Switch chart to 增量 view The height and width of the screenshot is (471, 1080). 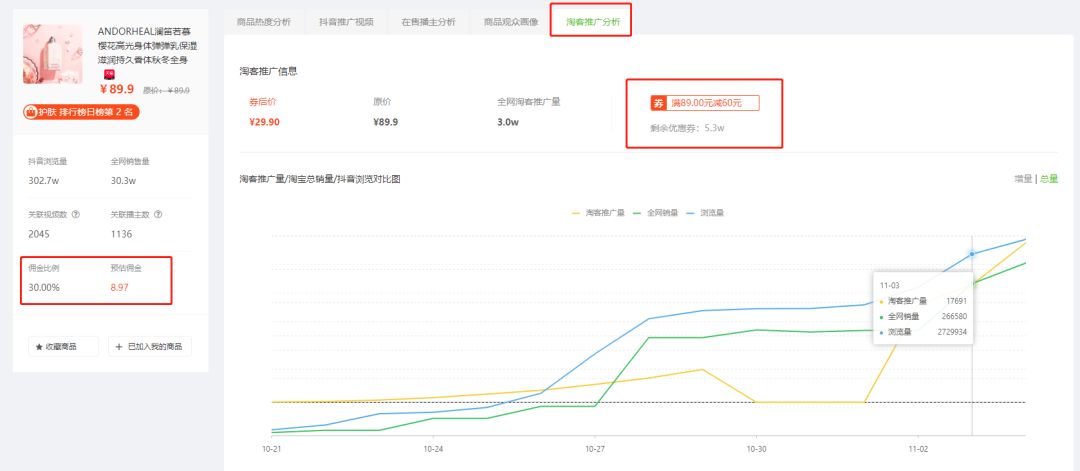(x=1023, y=179)
